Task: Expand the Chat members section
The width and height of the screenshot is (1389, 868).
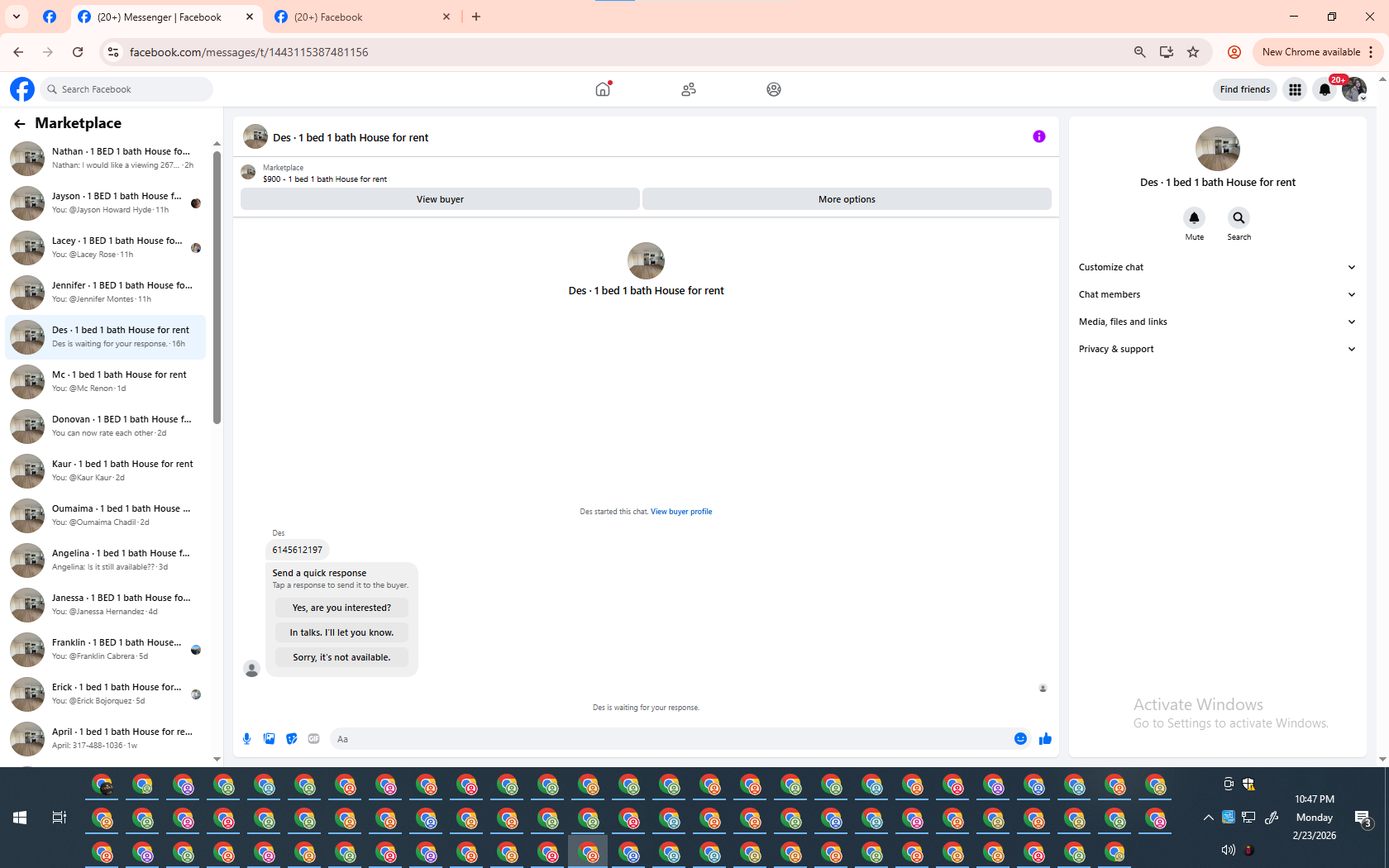Action: [x=1217, y=294]
